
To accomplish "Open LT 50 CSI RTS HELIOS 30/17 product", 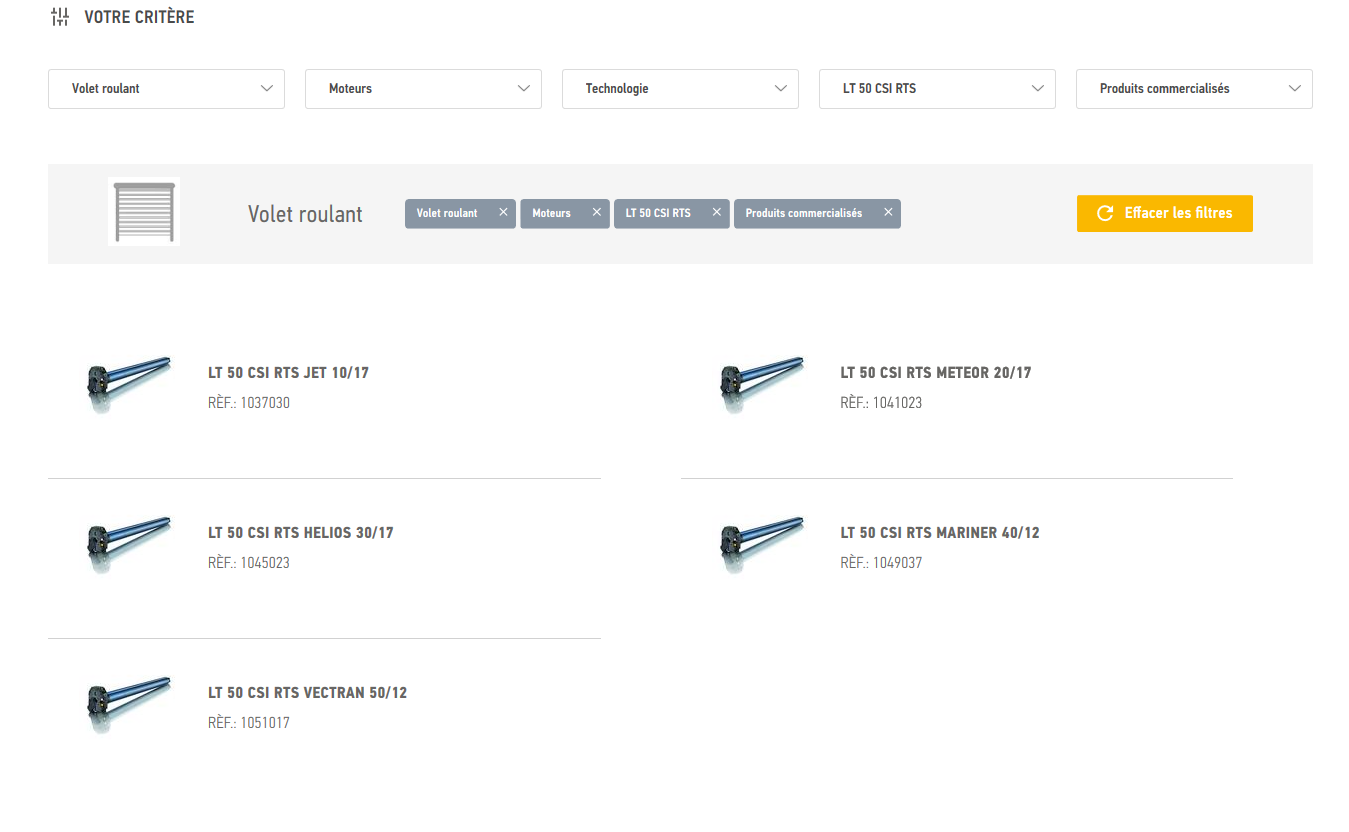I will (x=300, y=533).
